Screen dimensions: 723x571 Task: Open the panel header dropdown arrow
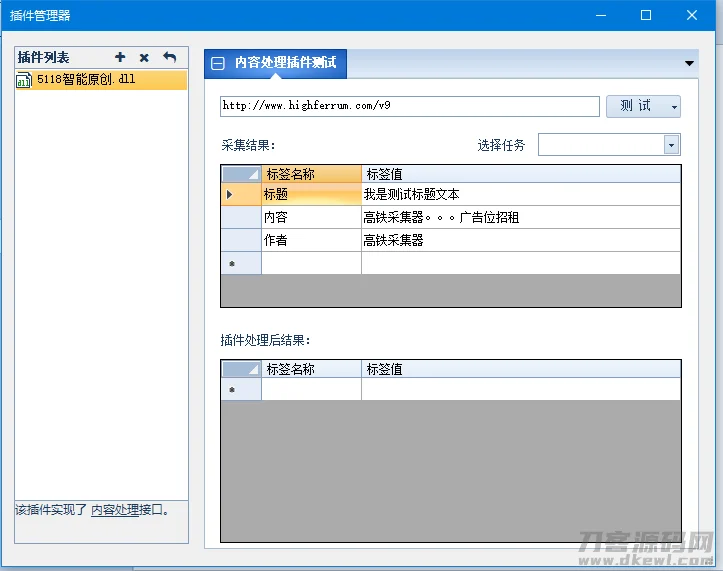click(x=689, y=63)
